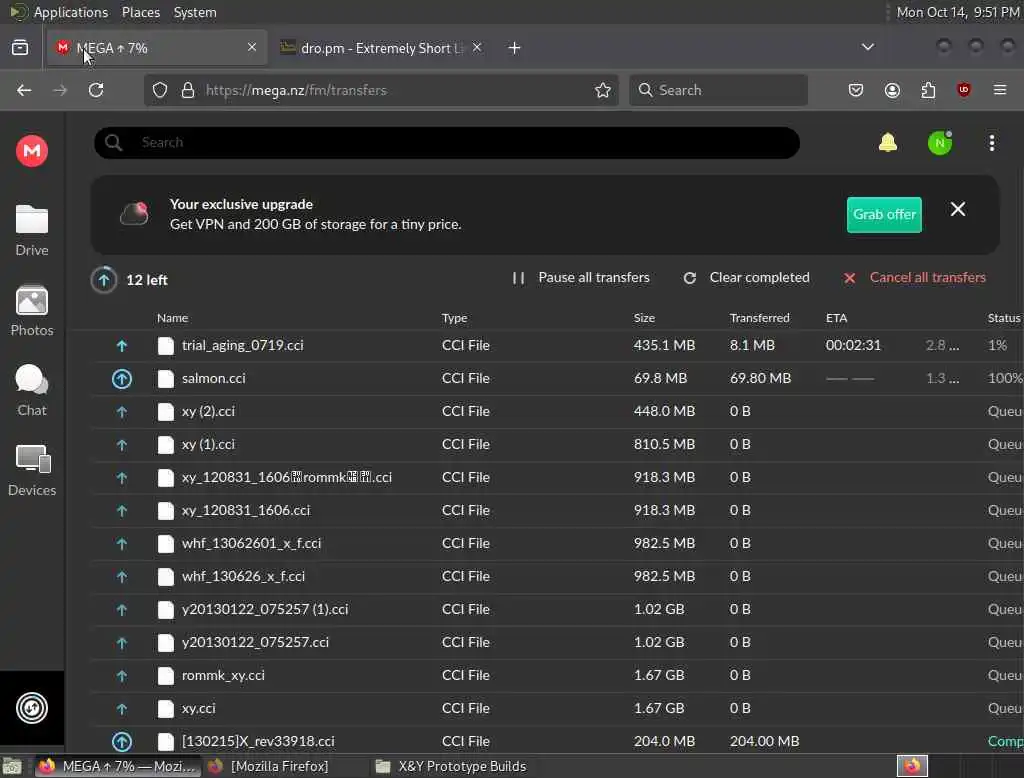Select xy_120831_1606.cci transfer row
Screen dimensions: 1024x778
(x=556, y=510)
